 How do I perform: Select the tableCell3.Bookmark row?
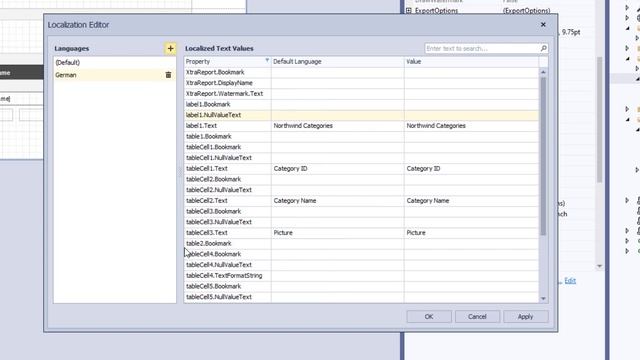click(x=361, y=211)
